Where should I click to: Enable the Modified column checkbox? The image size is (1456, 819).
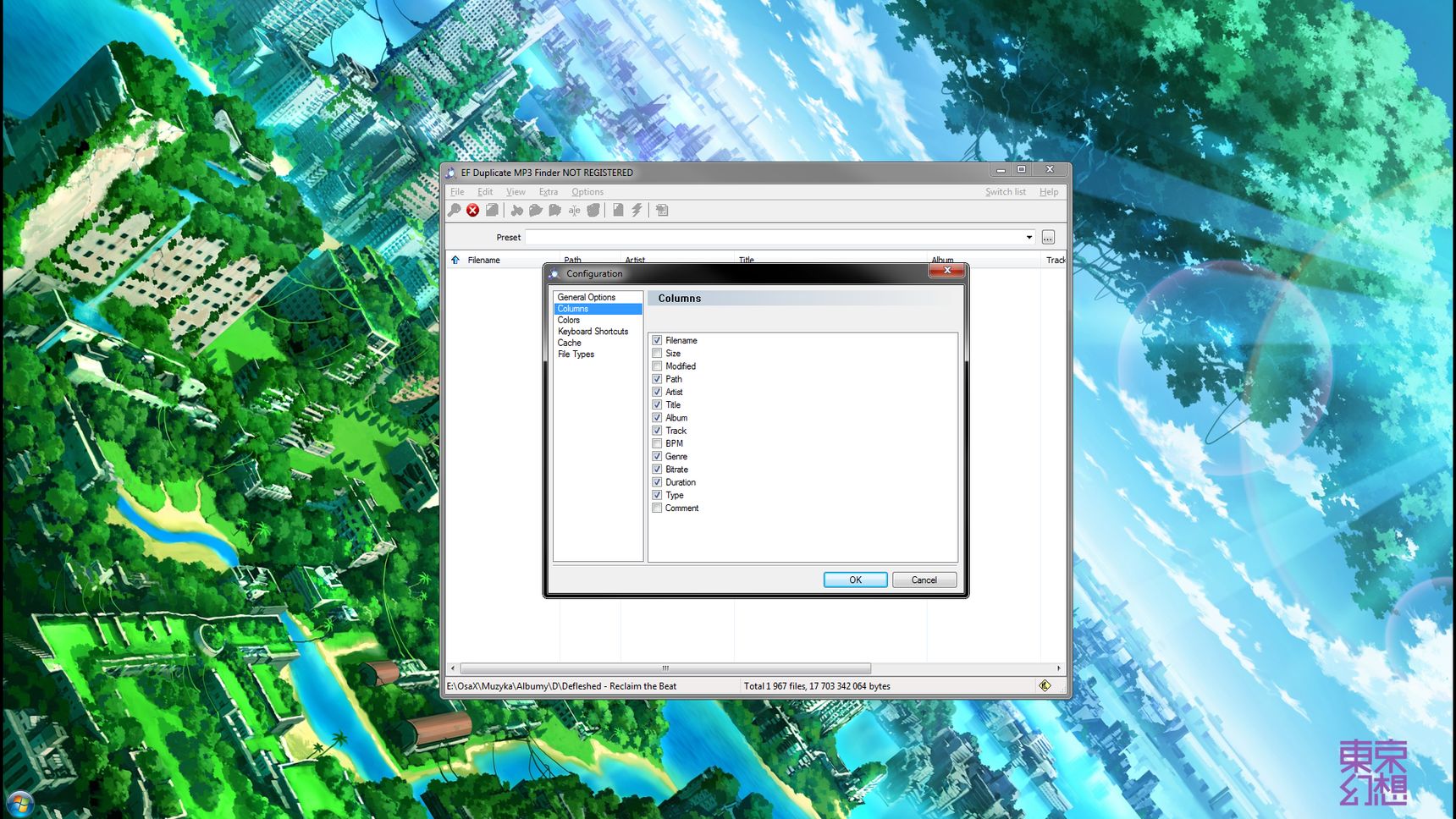(x=657, y=366)
